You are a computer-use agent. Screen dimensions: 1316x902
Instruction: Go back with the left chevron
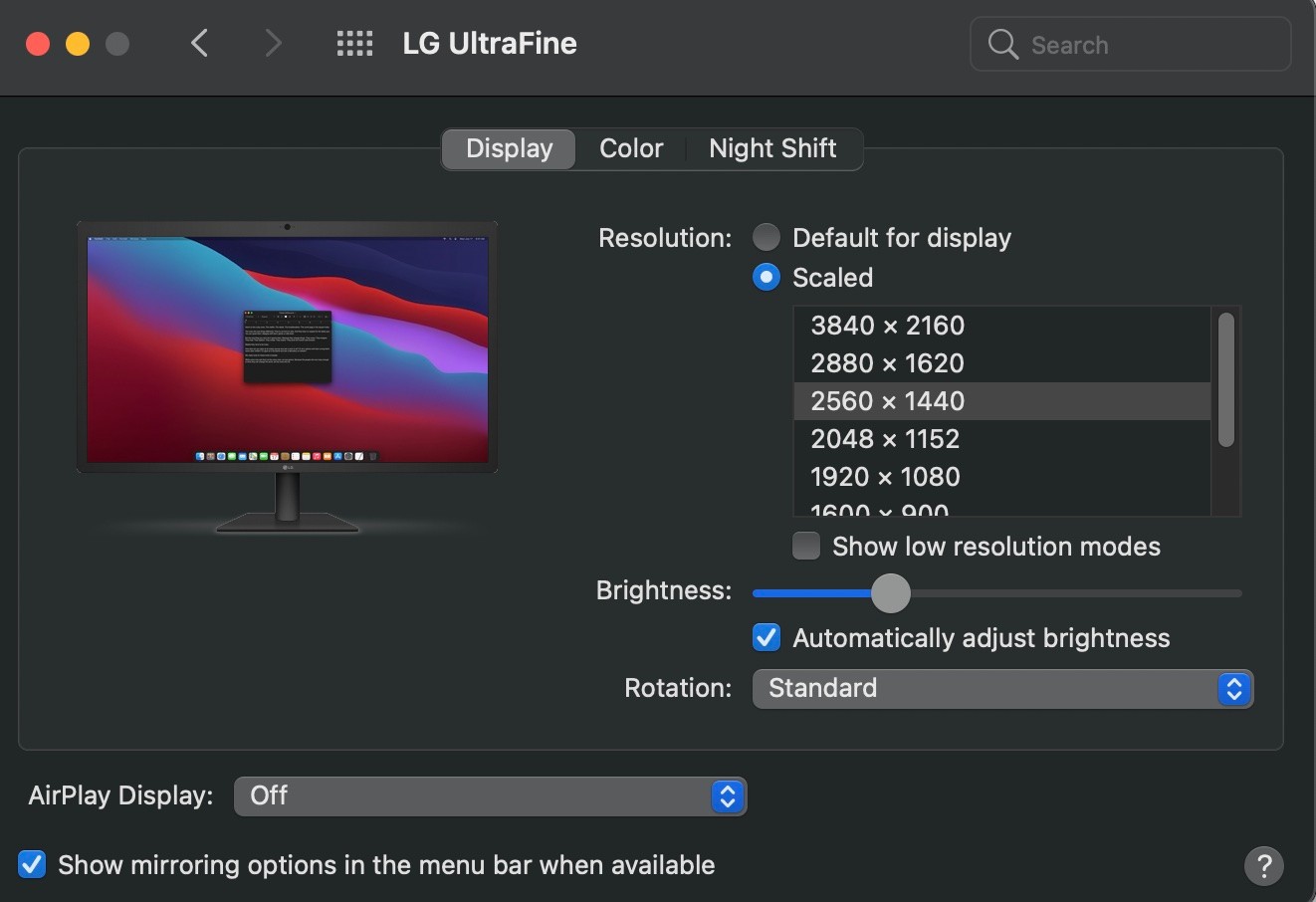(200, 44)
